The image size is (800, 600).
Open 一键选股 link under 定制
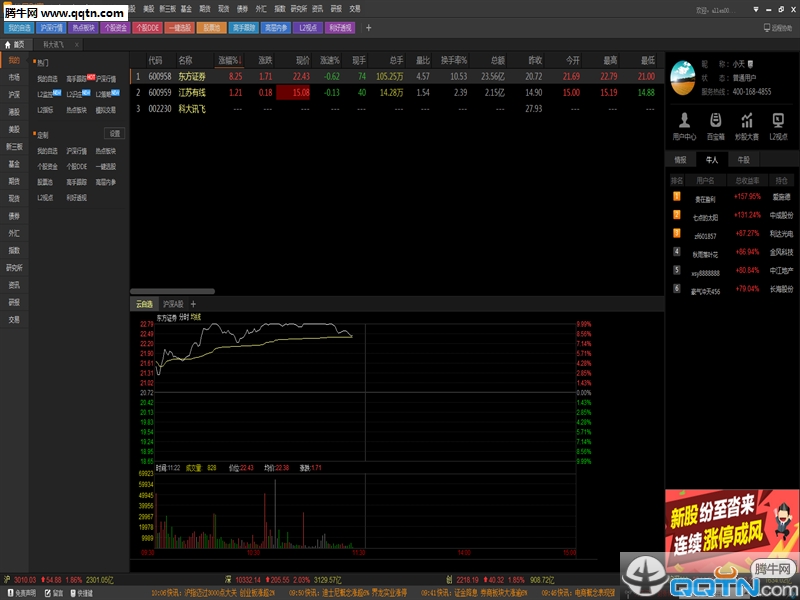click(106, 167)
